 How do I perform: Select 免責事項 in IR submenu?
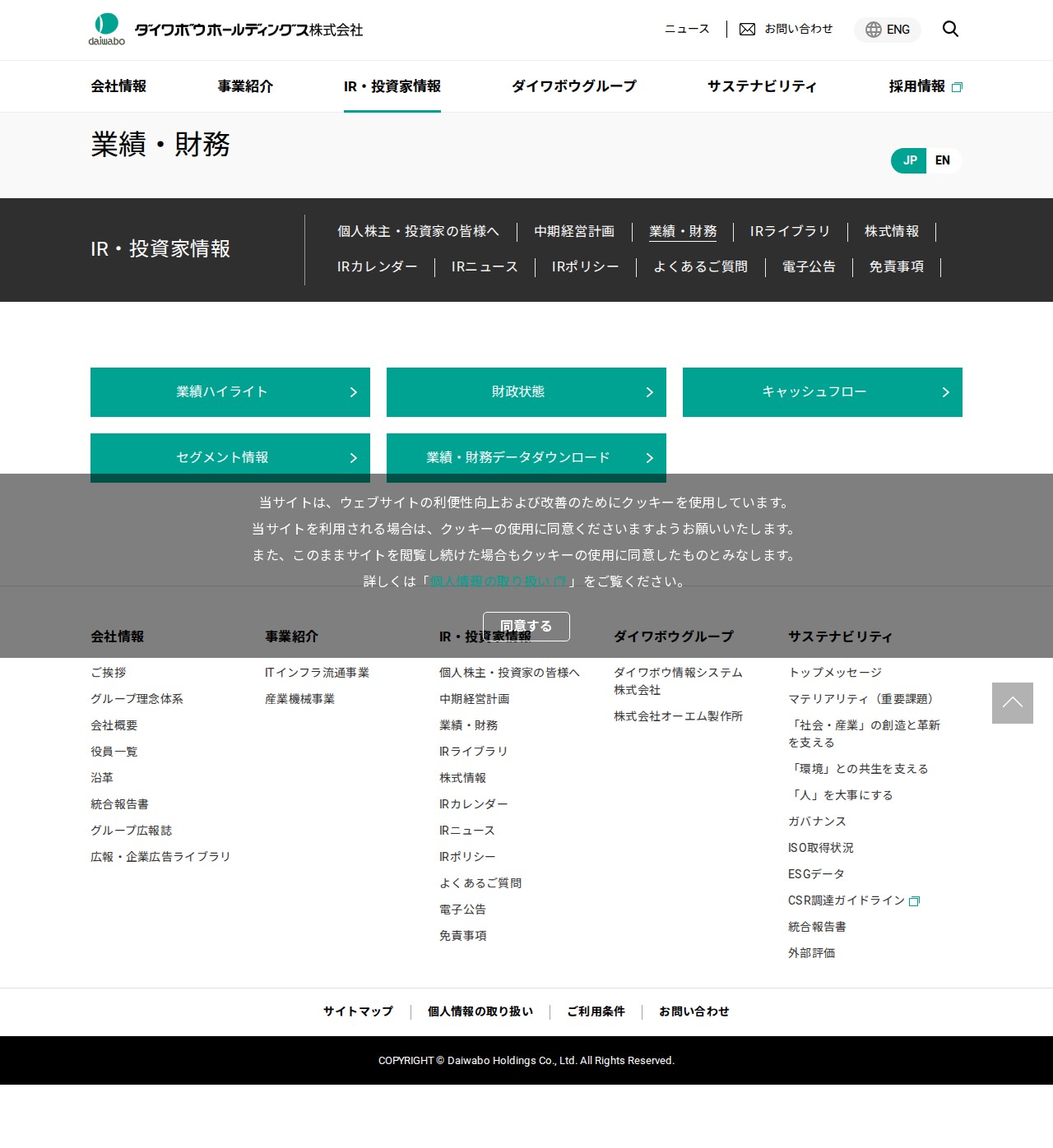[x=897, y=267]
